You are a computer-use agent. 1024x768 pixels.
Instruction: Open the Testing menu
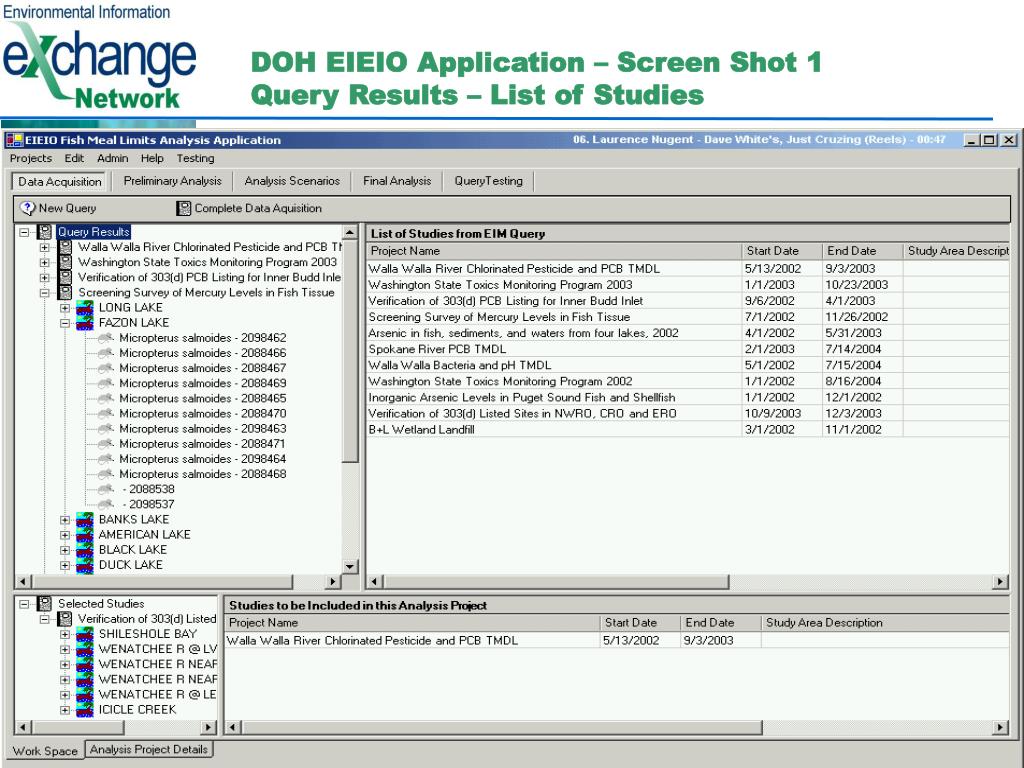coord(195,158)
